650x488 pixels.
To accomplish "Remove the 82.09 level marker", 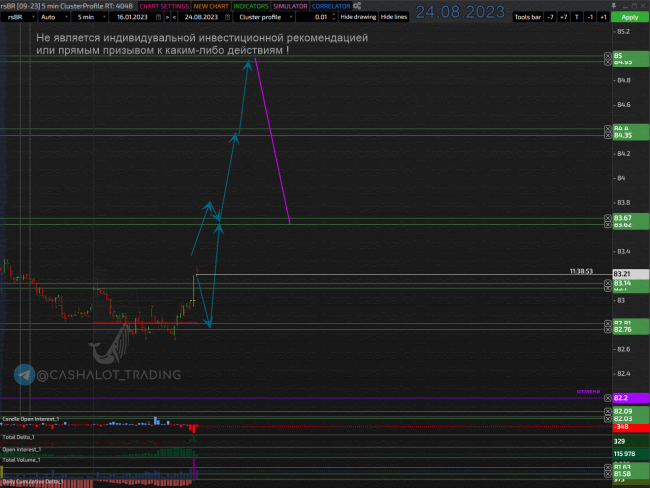I will 607,411.
